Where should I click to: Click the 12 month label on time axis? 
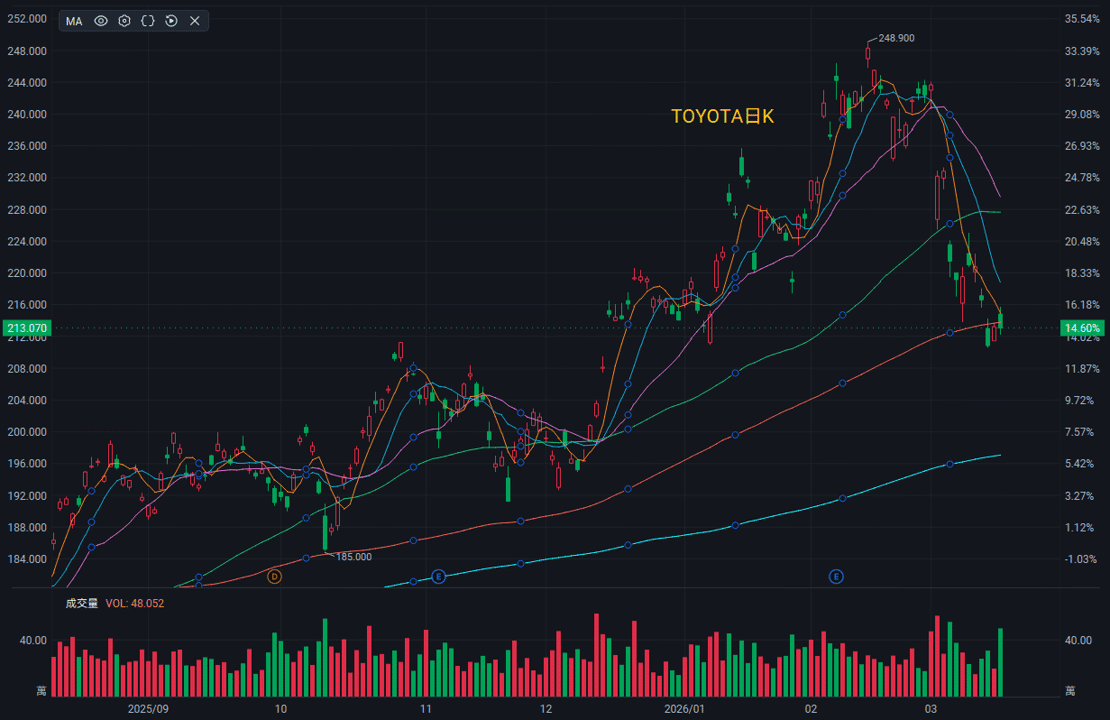(546, 709)
